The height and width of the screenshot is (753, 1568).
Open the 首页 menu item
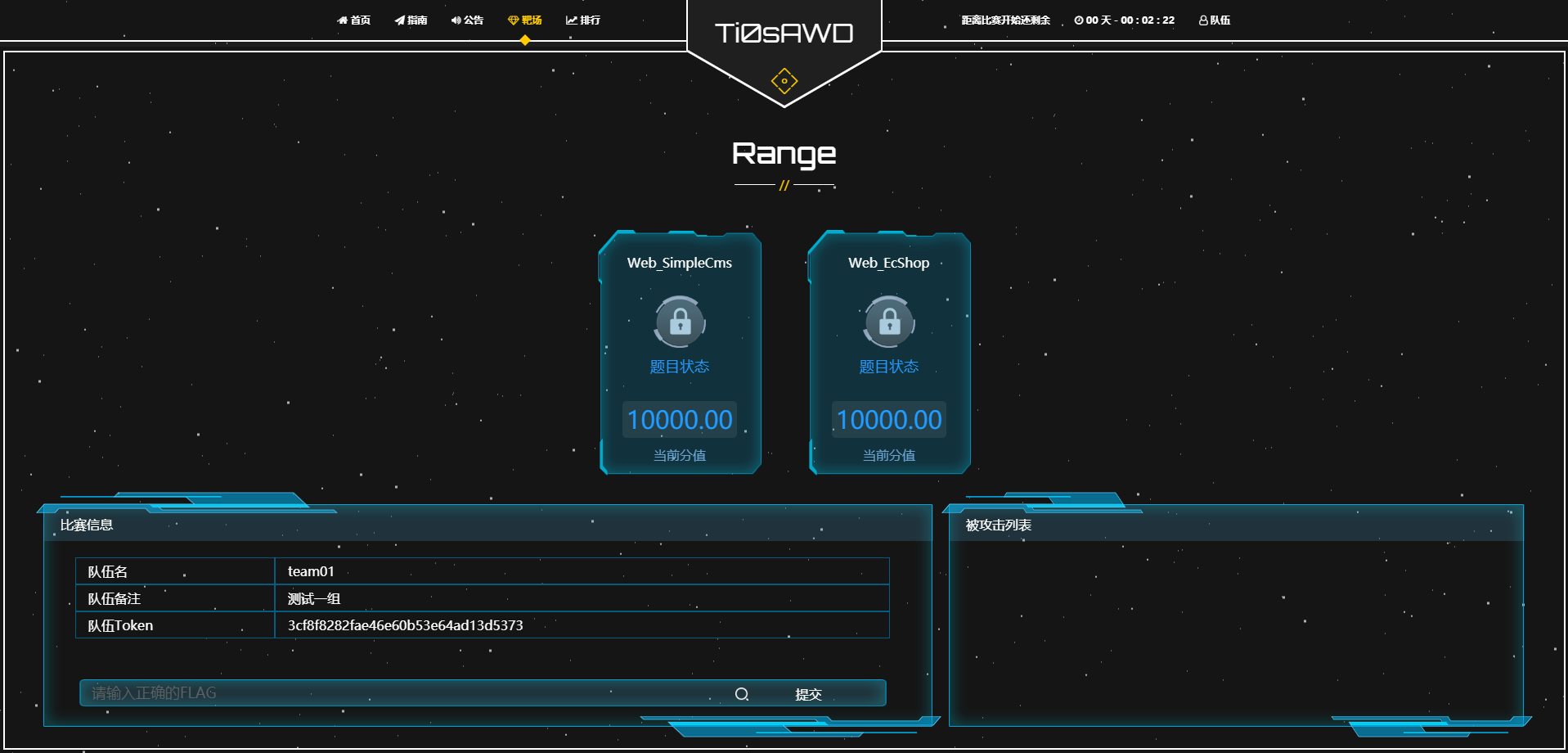358,20
